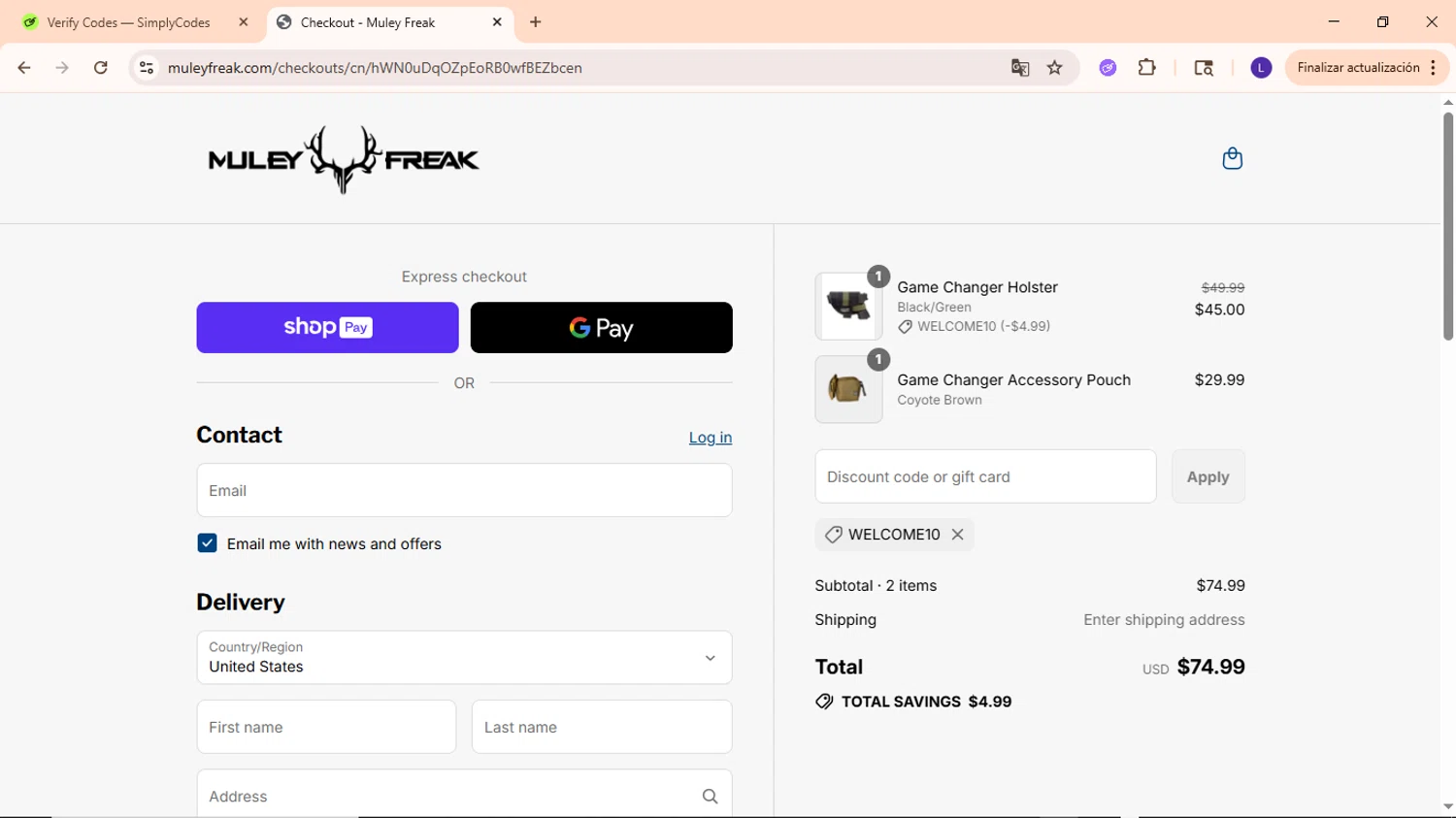Open the extensions puzzle icon
This screenshot has height=818, width=1456.
[x=1147, y=68]
